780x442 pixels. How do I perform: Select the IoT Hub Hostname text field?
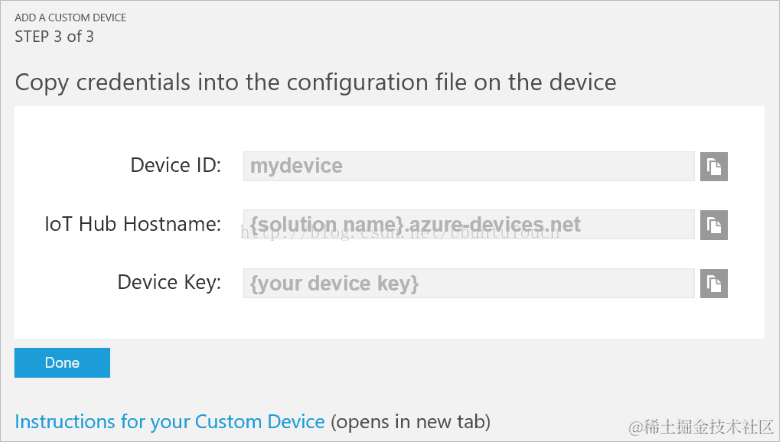(x=468, y=225)
